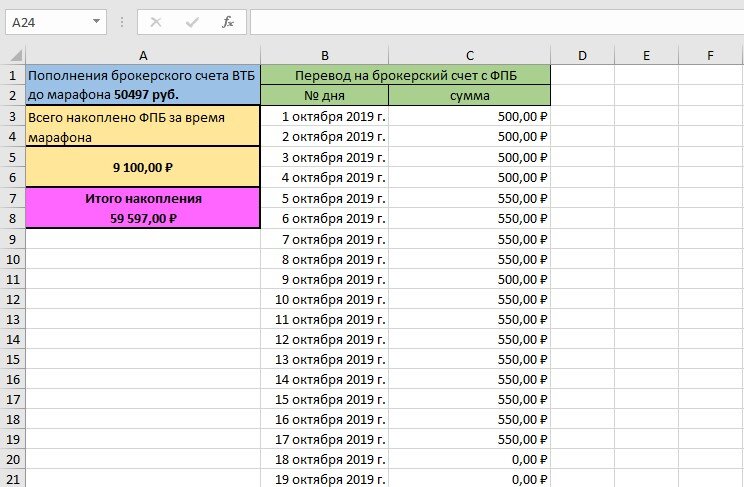744x487 pixels.
Task: Click cell '3 октября 2019 г.'
Action: click(x=325, y=157)
